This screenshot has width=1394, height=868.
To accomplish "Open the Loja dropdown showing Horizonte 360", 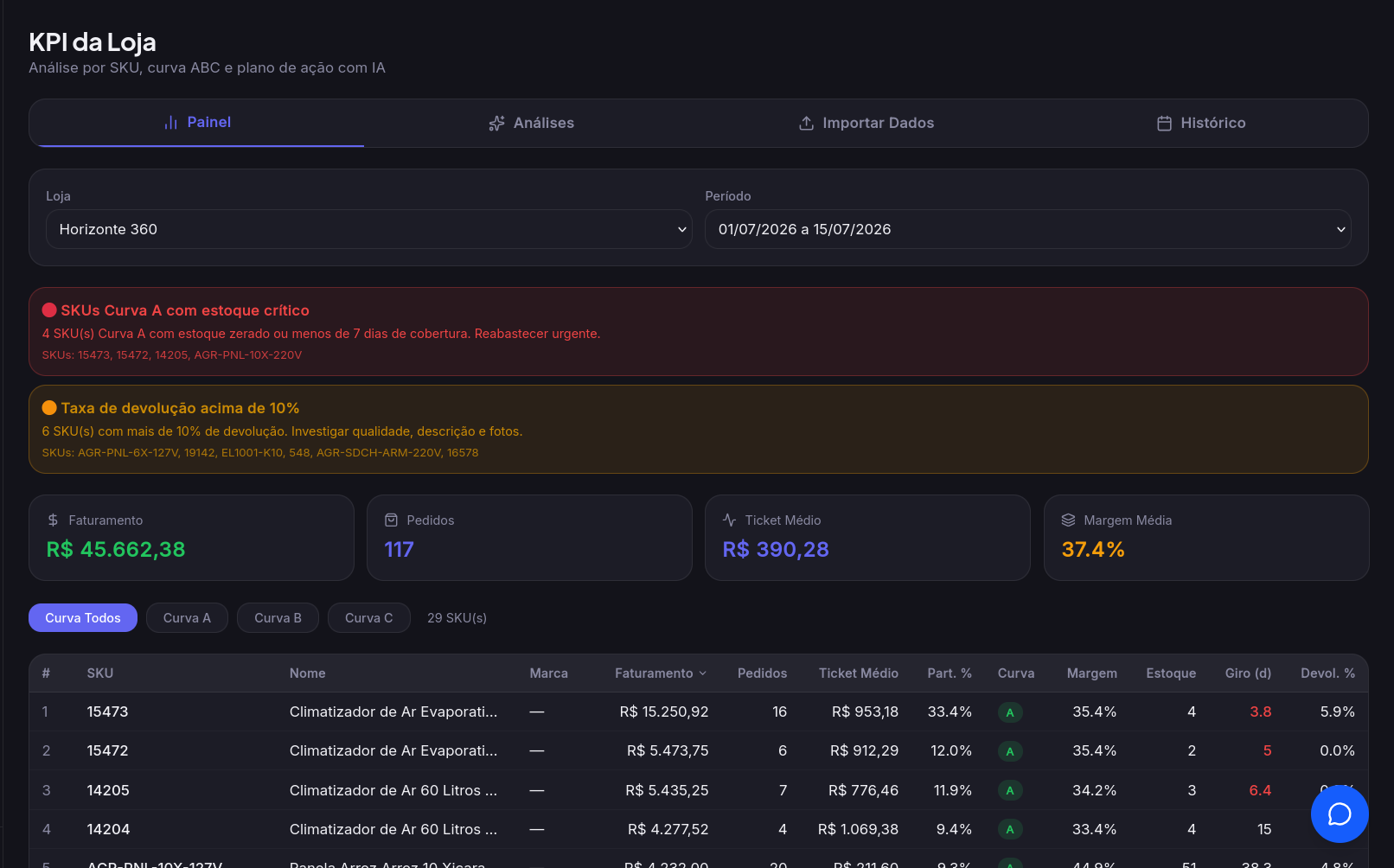I will tap(369, 229).
